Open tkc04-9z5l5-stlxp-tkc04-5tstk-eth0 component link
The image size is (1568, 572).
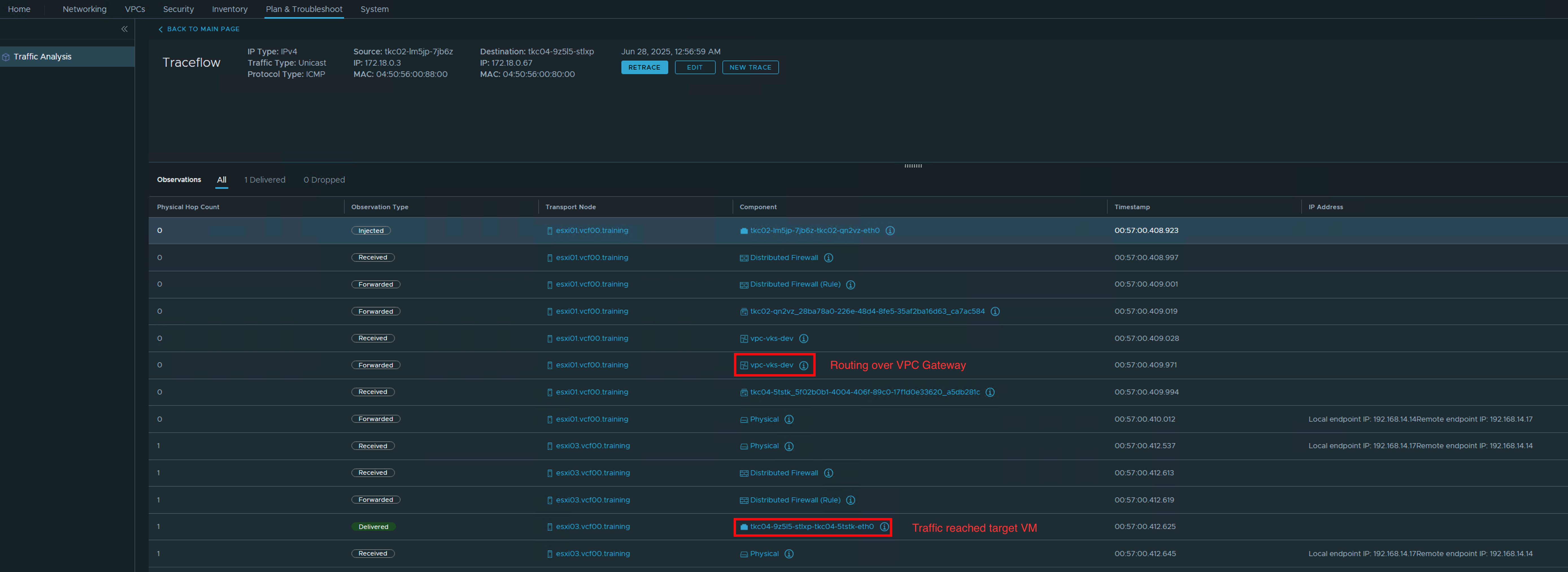(812, 527)
